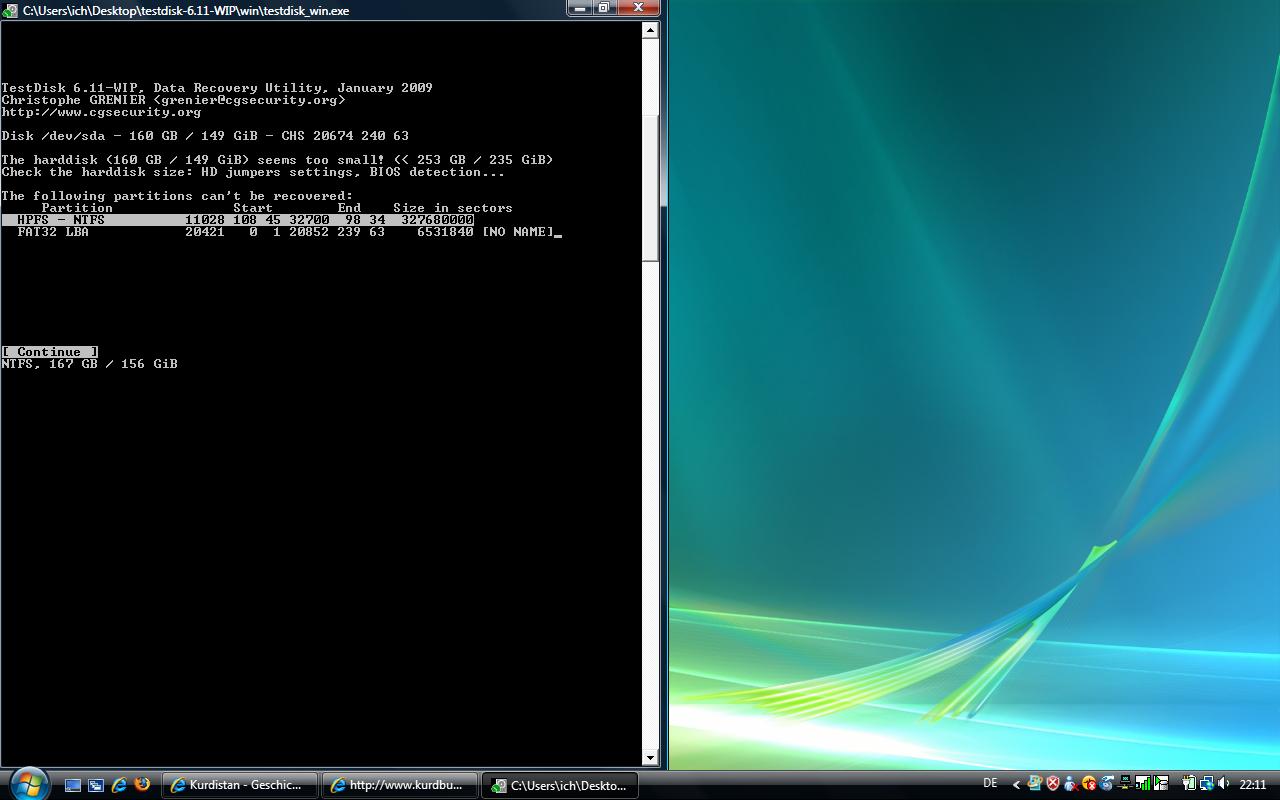Switch to http://www.kurdbu... taskbar window
The image size is (1280, 800).
pyautogui.click(x=400, y=785)
